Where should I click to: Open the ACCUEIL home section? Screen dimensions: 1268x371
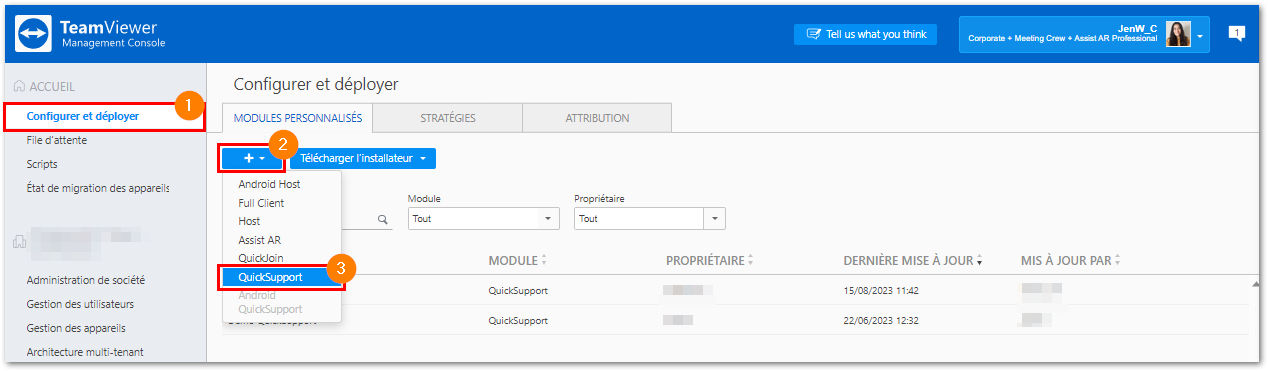point(44,87)
